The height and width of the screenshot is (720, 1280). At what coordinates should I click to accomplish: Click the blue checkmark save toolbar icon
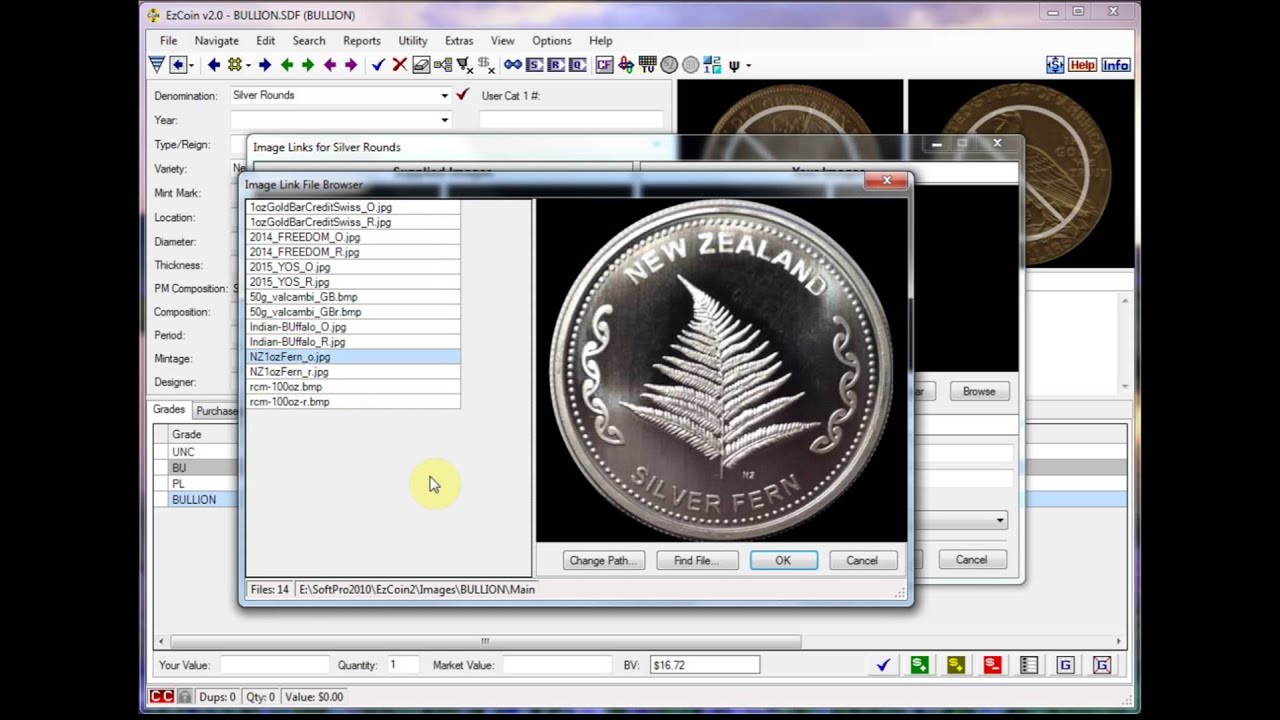tap(378, 65)
